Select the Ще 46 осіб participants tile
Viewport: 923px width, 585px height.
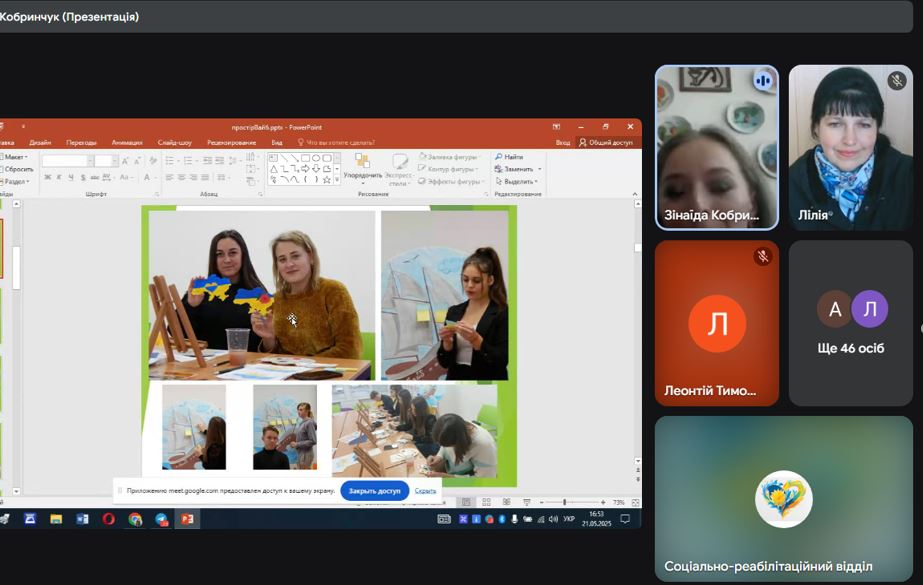(x=851, y=323)
